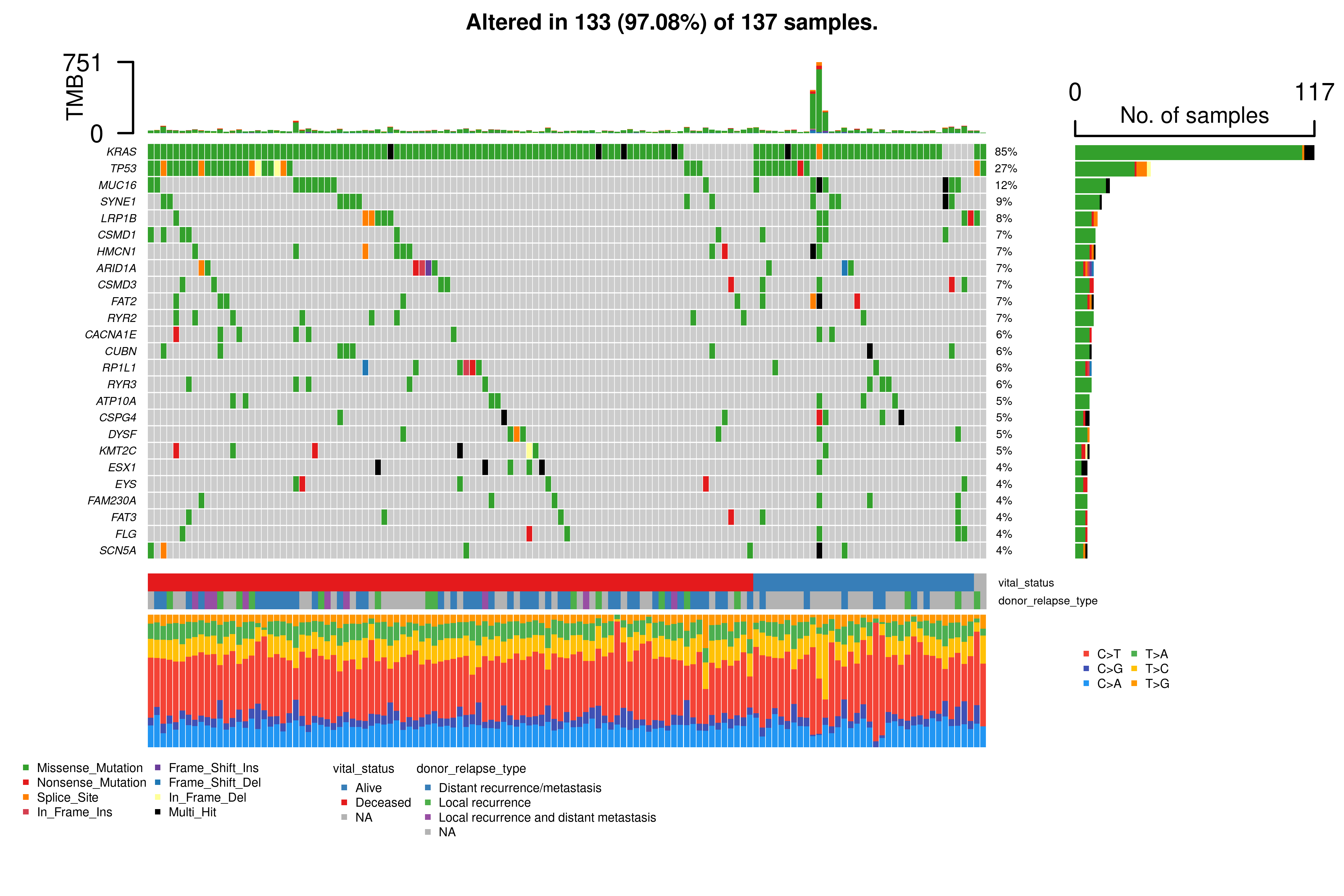The height and width of the screenshot is (896, 1344).
Task: Click the green Missense_Mutation legend swatch
Action: [x=26, y=768]
